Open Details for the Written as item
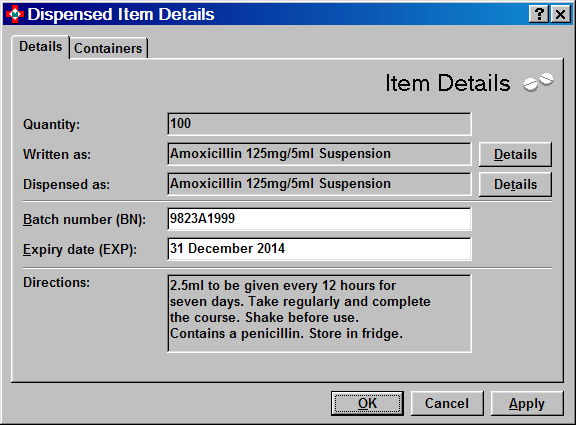This screenshot has height=425, width=576. coord(515,154)
